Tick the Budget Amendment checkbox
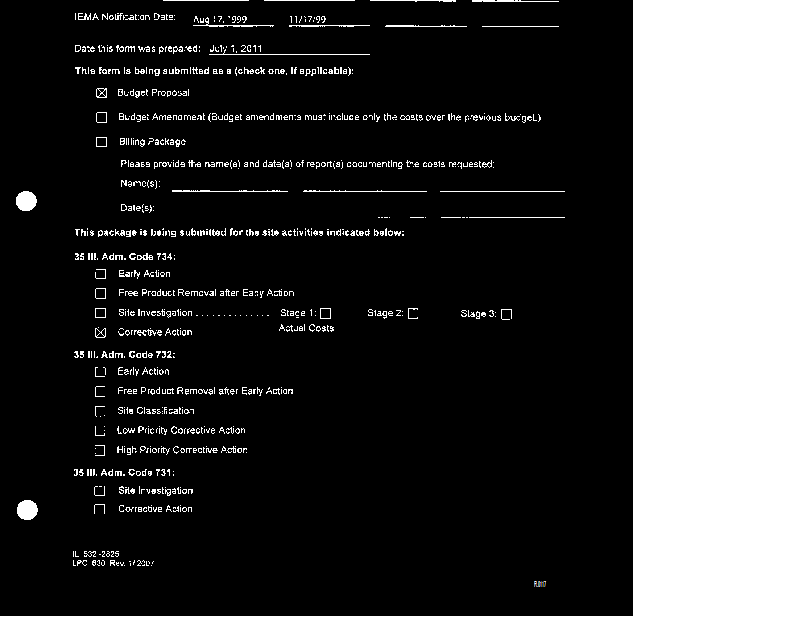 [101, 118]
